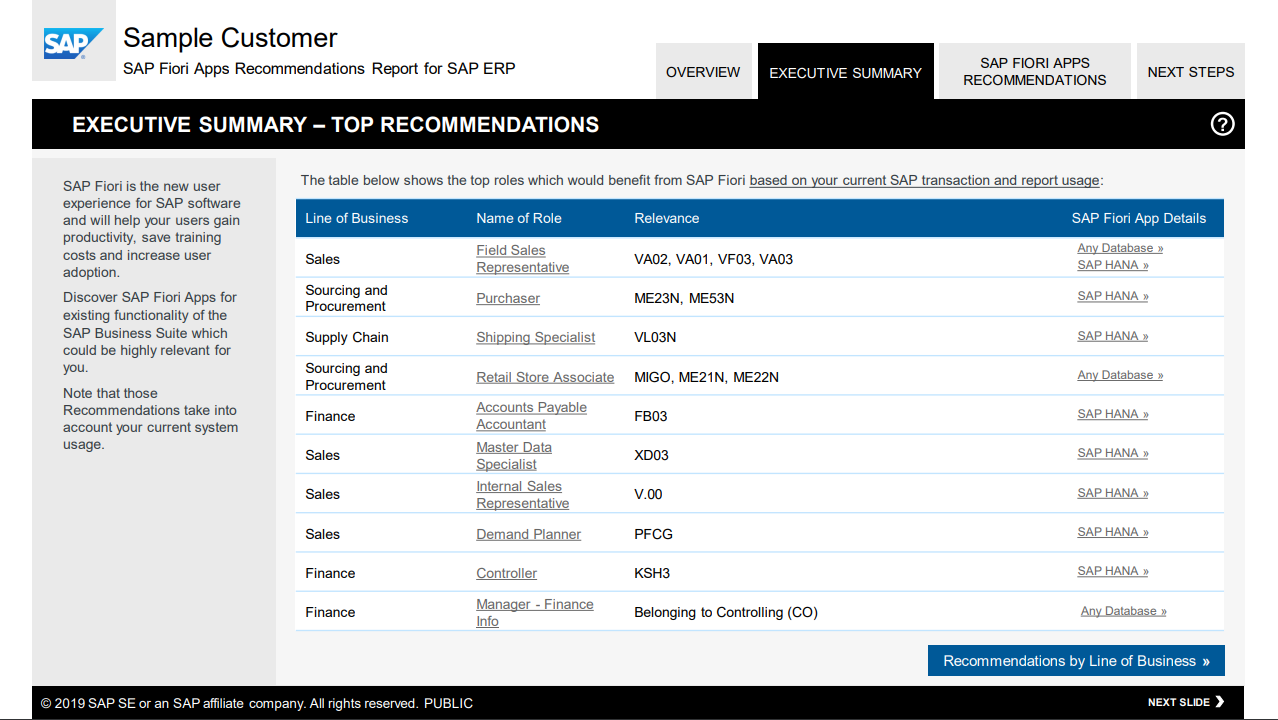
Task: Open the help question mark icon
Action: 1222,124
